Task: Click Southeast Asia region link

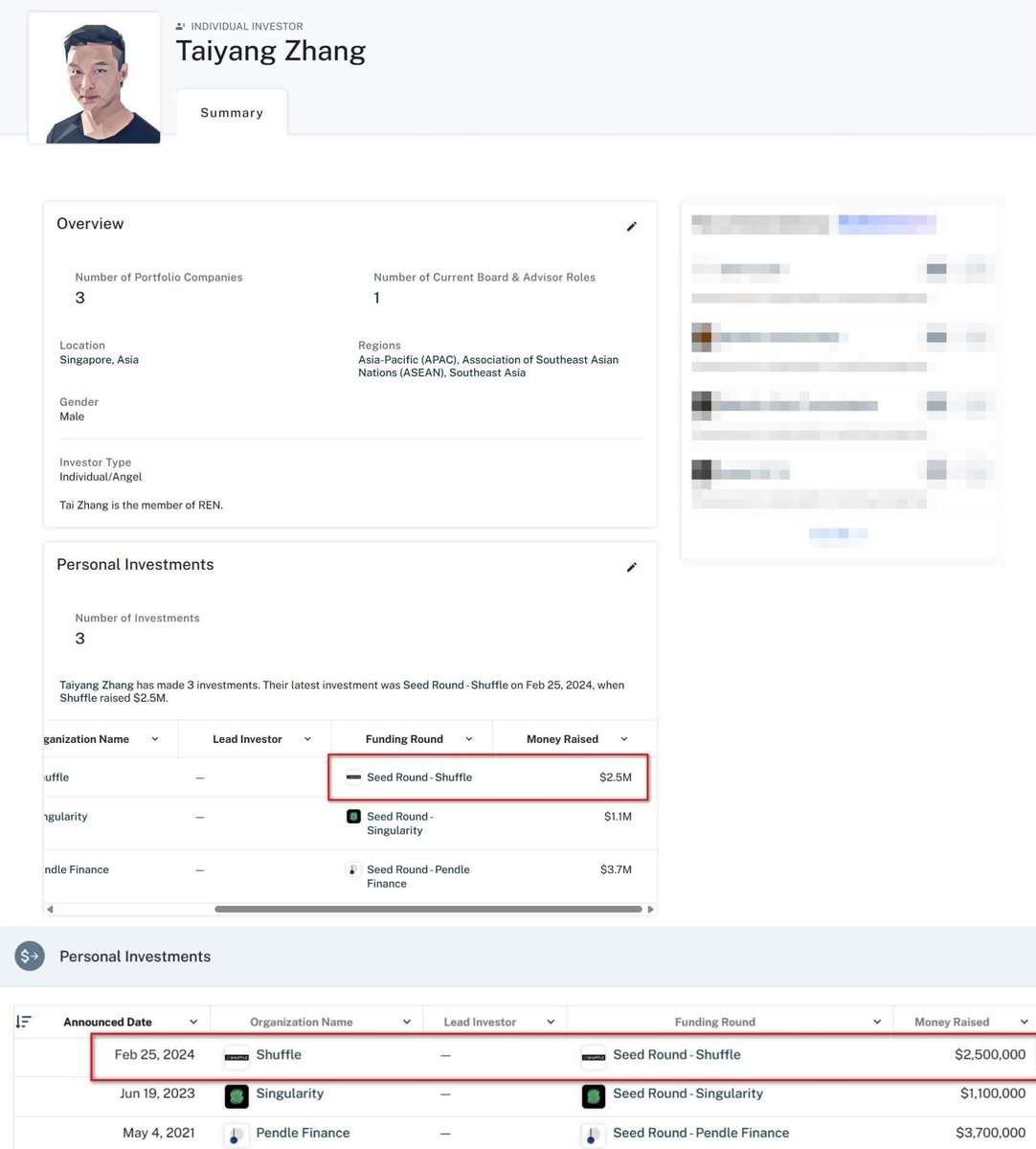Action: pyautogui.click(x=487, y=372)
